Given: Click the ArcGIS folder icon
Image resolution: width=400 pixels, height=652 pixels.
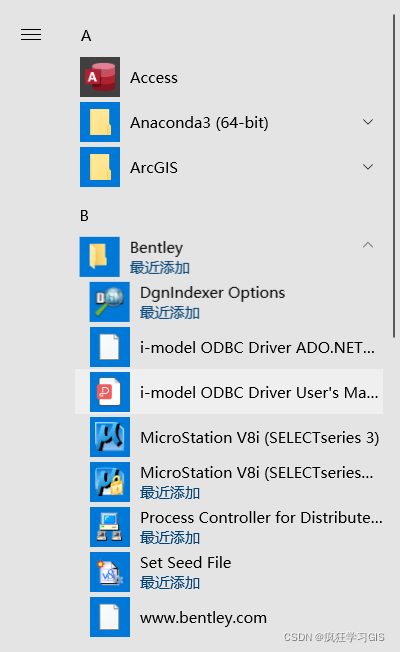Looking at the screenshot, I should [x=100, y=167].
